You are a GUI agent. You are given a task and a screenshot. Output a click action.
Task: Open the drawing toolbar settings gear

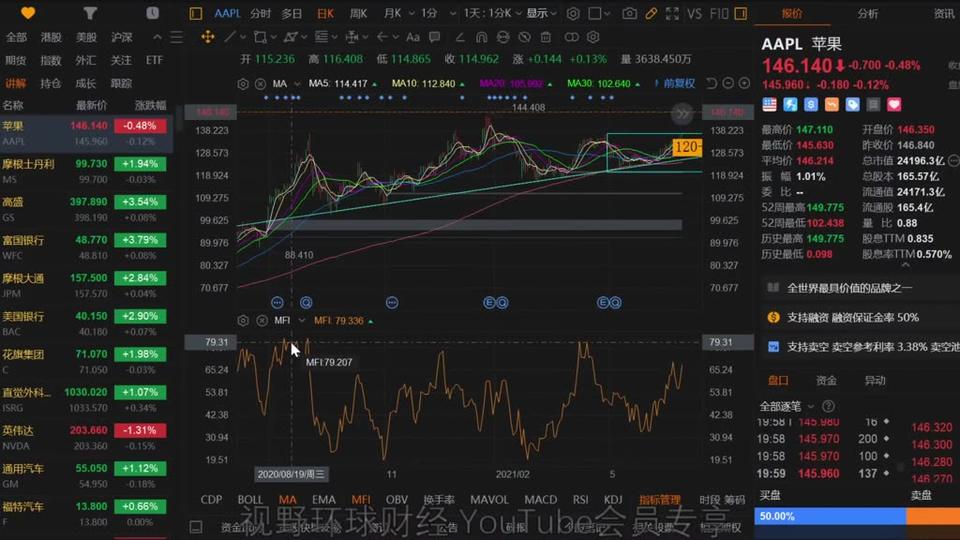[x=593, y=37]
